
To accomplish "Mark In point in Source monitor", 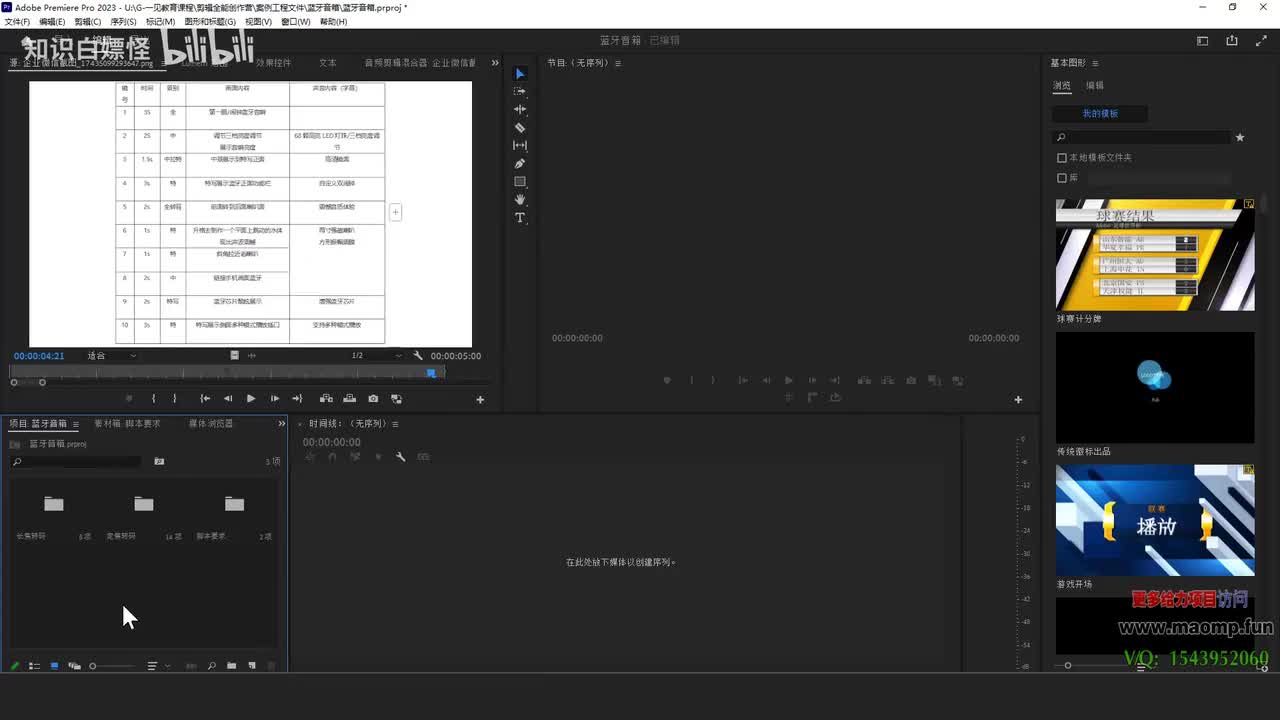I will [x=153, y=399].
